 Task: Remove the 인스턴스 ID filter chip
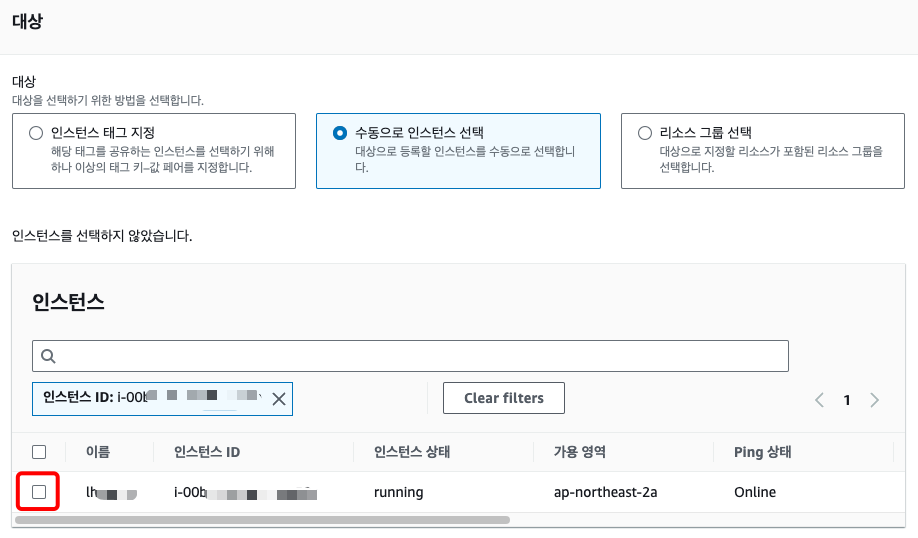tap(278, 399)
